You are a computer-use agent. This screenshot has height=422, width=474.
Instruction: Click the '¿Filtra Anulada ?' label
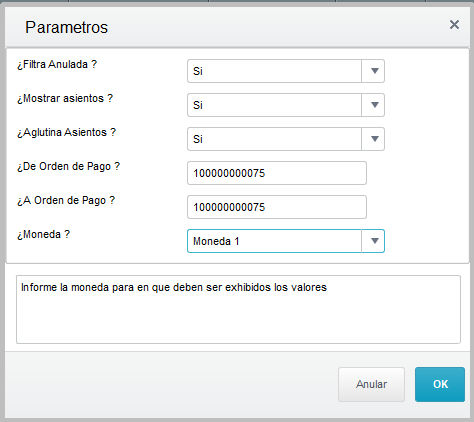point(57,64)
